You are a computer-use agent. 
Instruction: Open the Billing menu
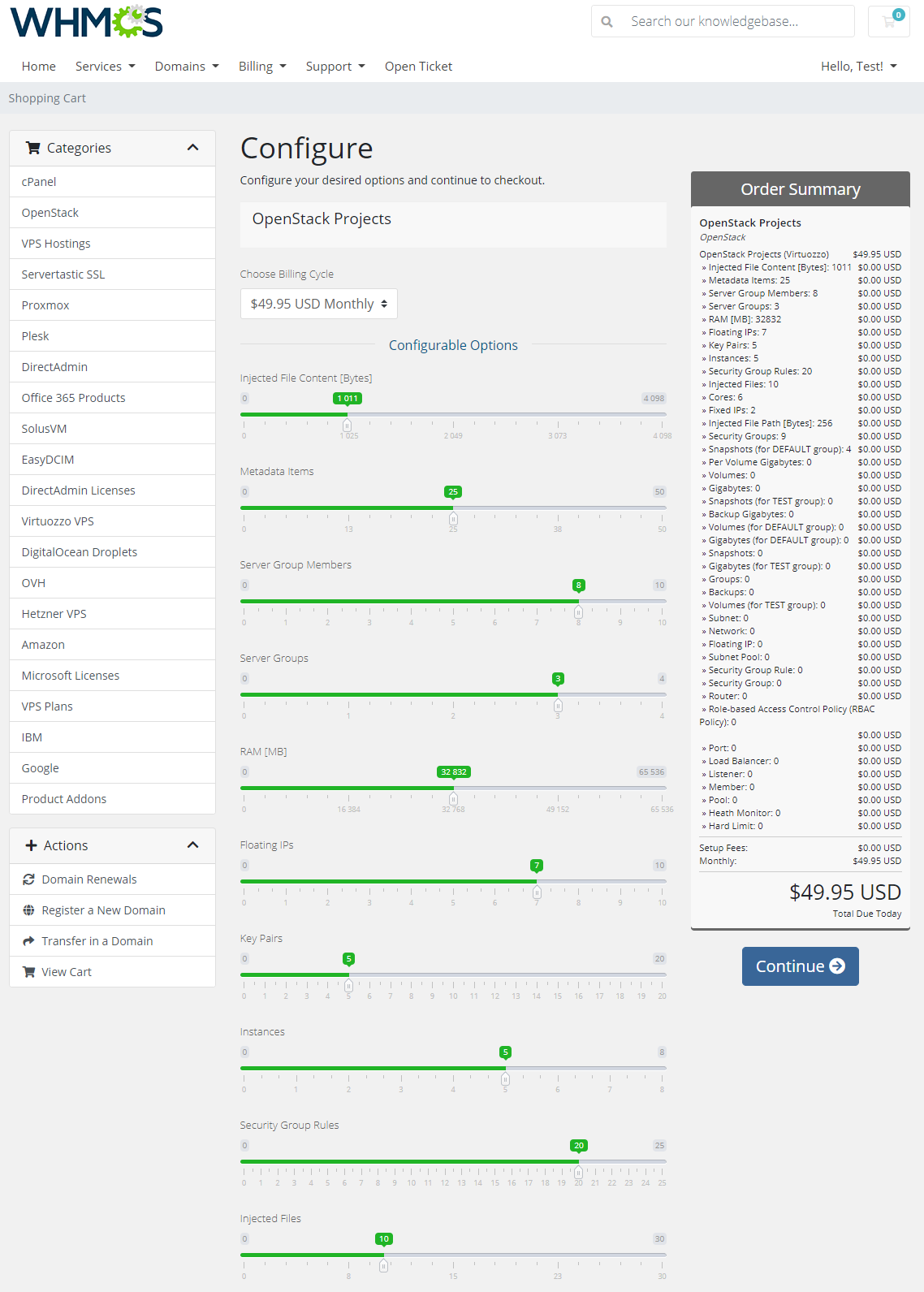(261, 67)
